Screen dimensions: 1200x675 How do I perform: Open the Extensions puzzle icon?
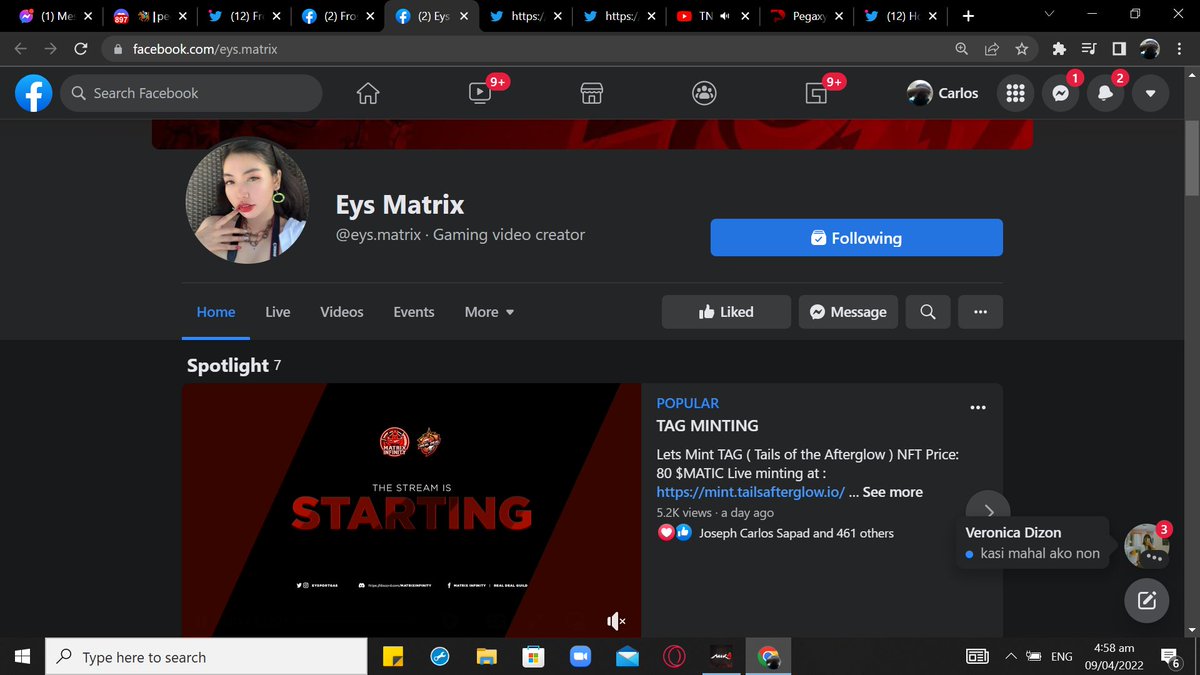(x=1060, y=48)
